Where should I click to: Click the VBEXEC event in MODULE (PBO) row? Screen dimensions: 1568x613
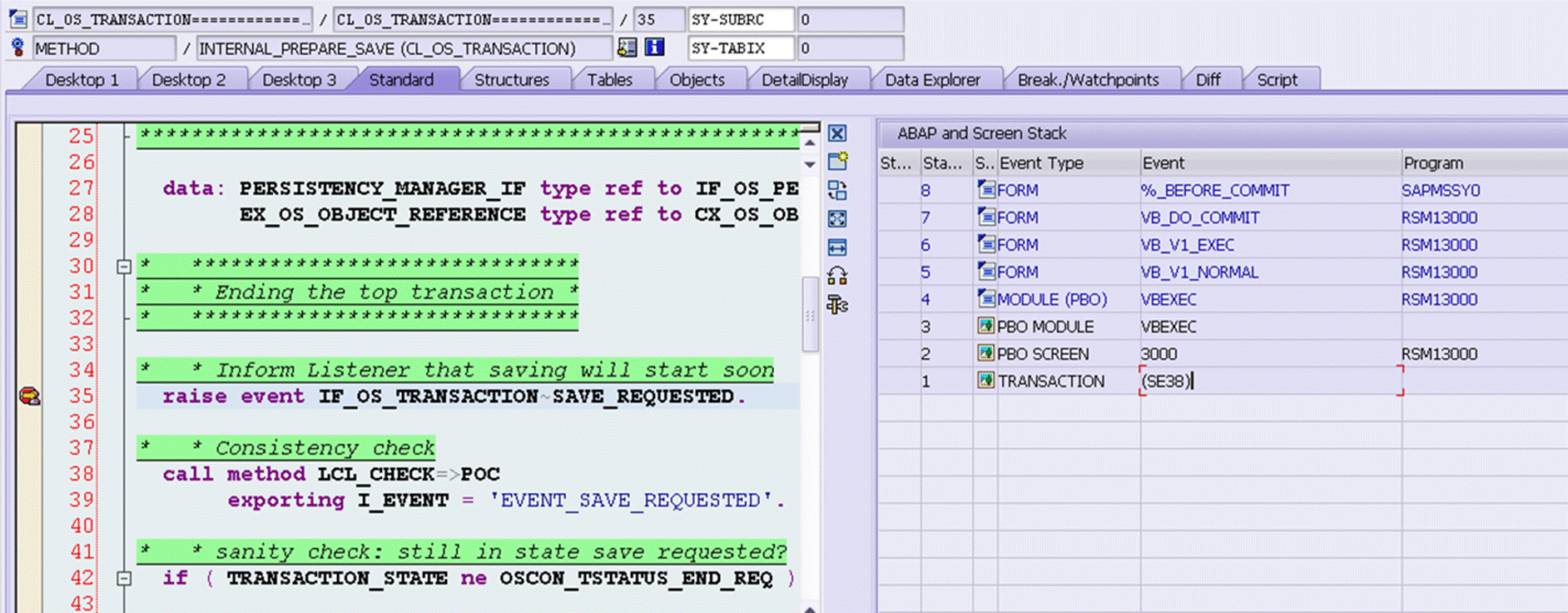(1169, 300)
